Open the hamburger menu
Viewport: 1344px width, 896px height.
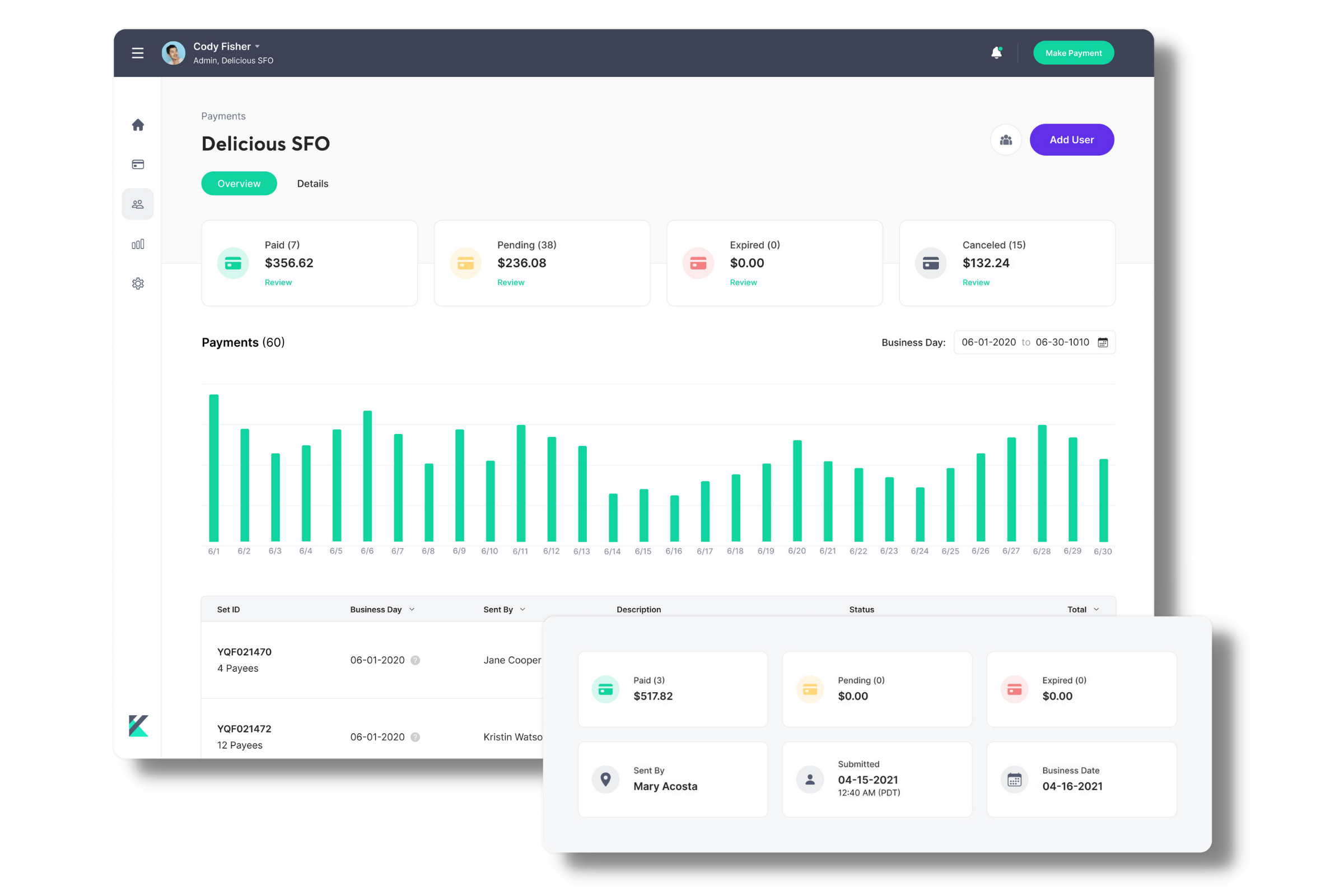[137, 53]
